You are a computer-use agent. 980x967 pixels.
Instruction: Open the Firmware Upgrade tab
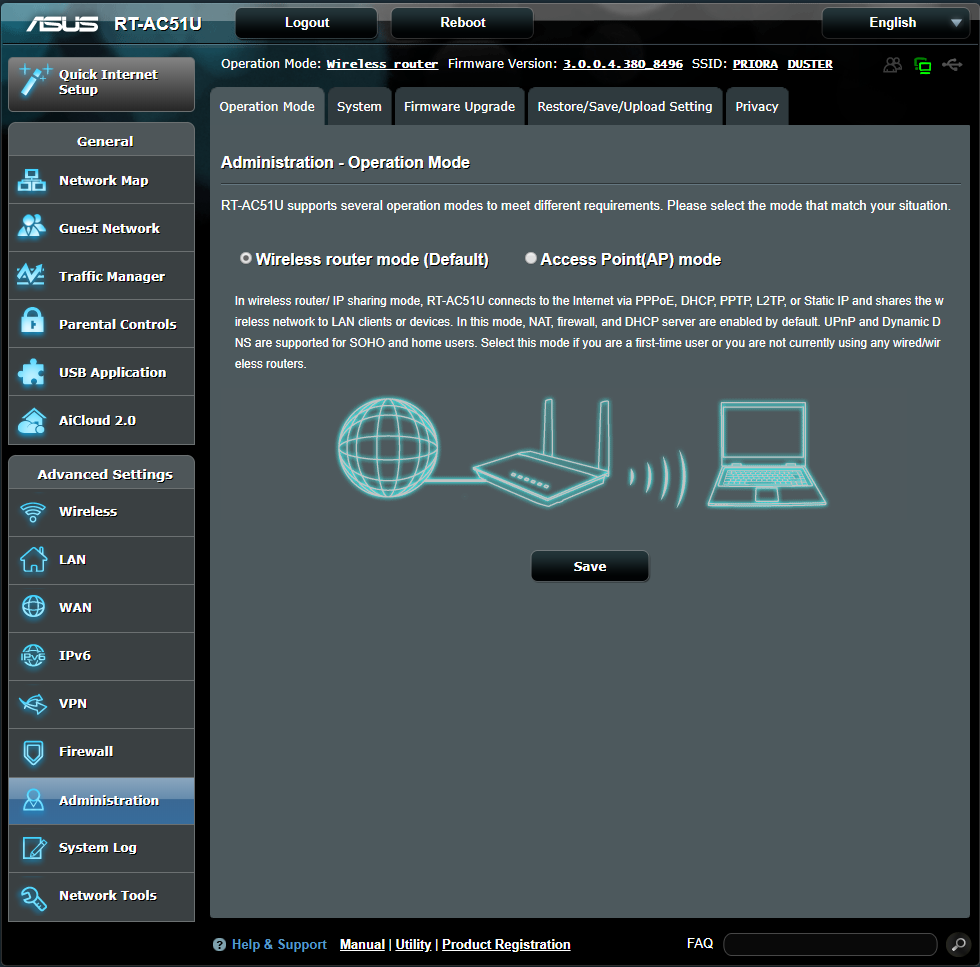point(459,106)
